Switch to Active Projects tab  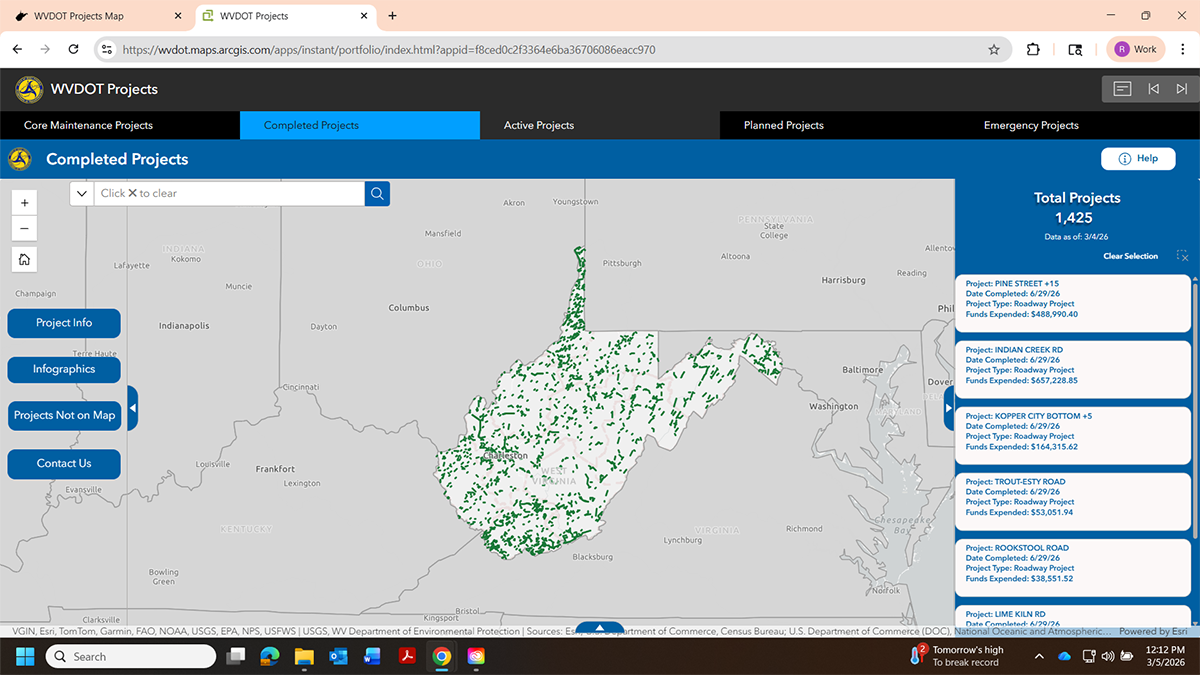[539, 125]
